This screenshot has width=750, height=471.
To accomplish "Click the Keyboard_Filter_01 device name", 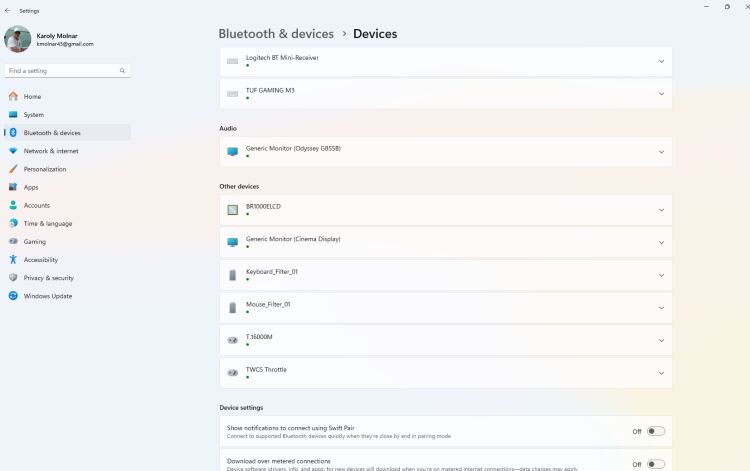I will tap(272, 272).
